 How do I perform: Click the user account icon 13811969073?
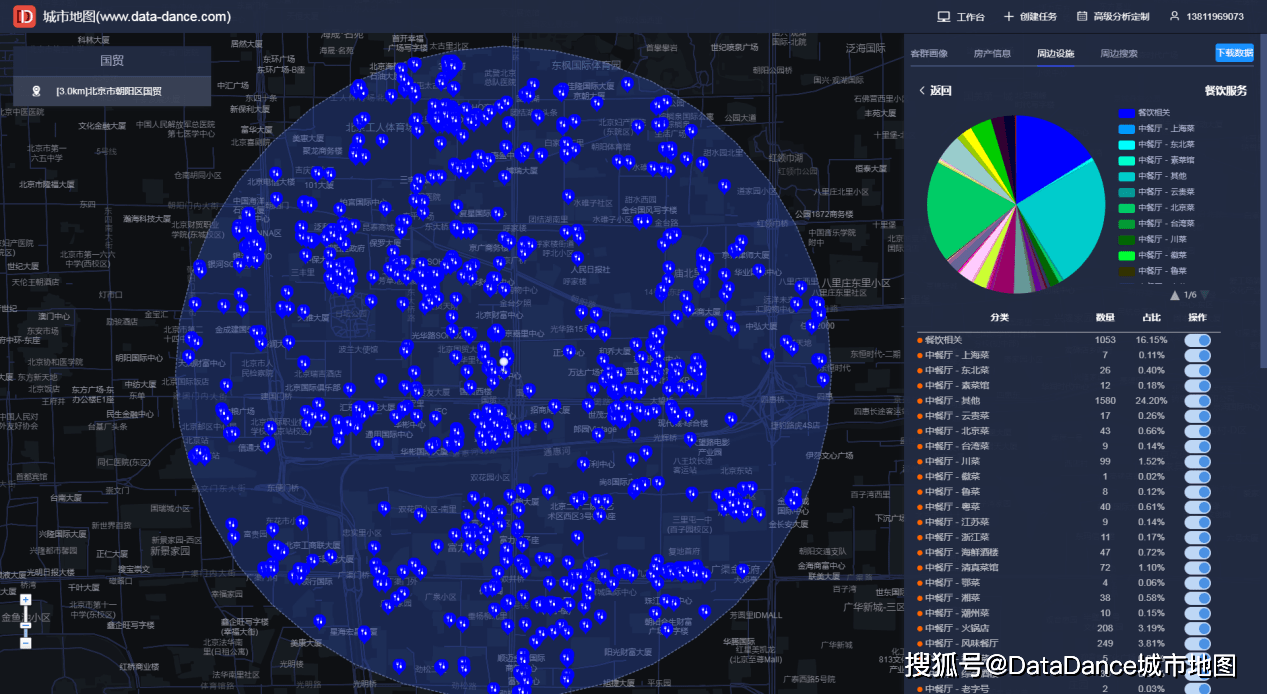[x=1172, y=17]
